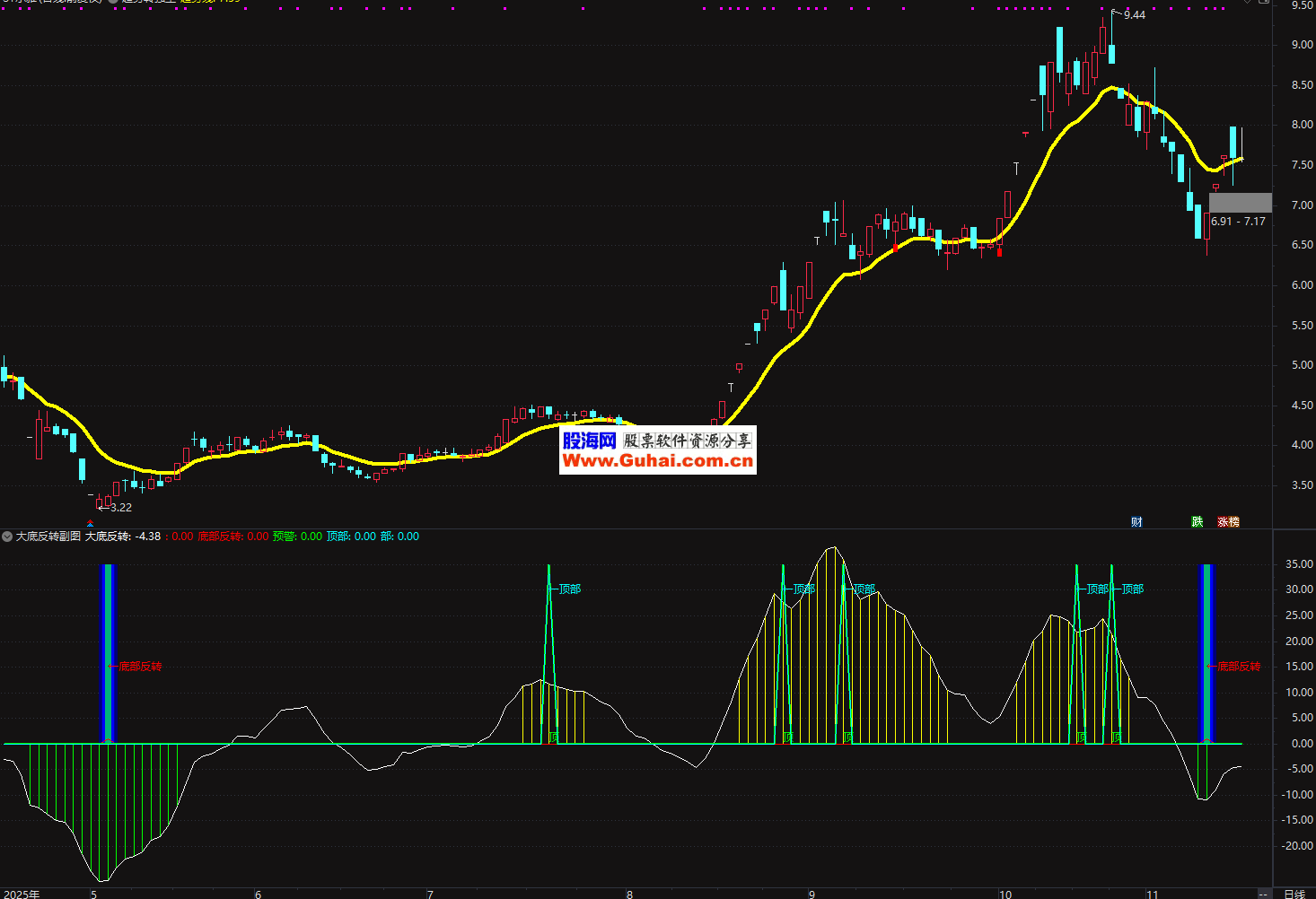The width and height of the screenshot is (1316, 899).
Task: Click the 9.44 high price label
Action: pos(1134,15)
